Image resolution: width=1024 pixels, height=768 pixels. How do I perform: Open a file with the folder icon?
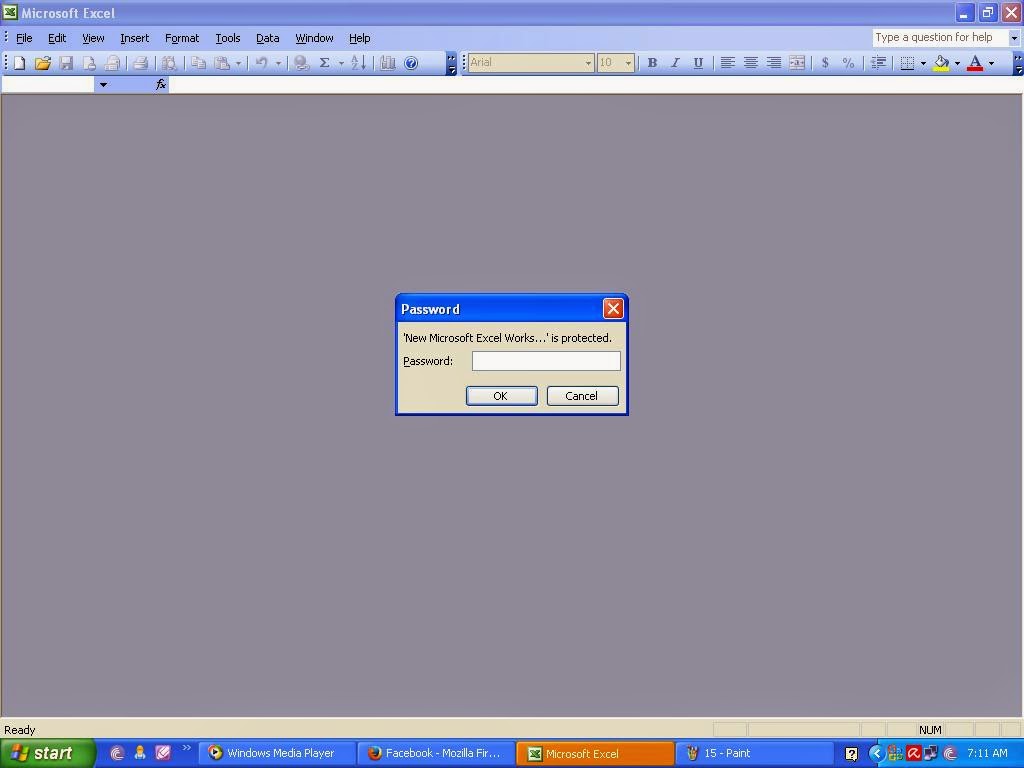[x=42, y=63]
